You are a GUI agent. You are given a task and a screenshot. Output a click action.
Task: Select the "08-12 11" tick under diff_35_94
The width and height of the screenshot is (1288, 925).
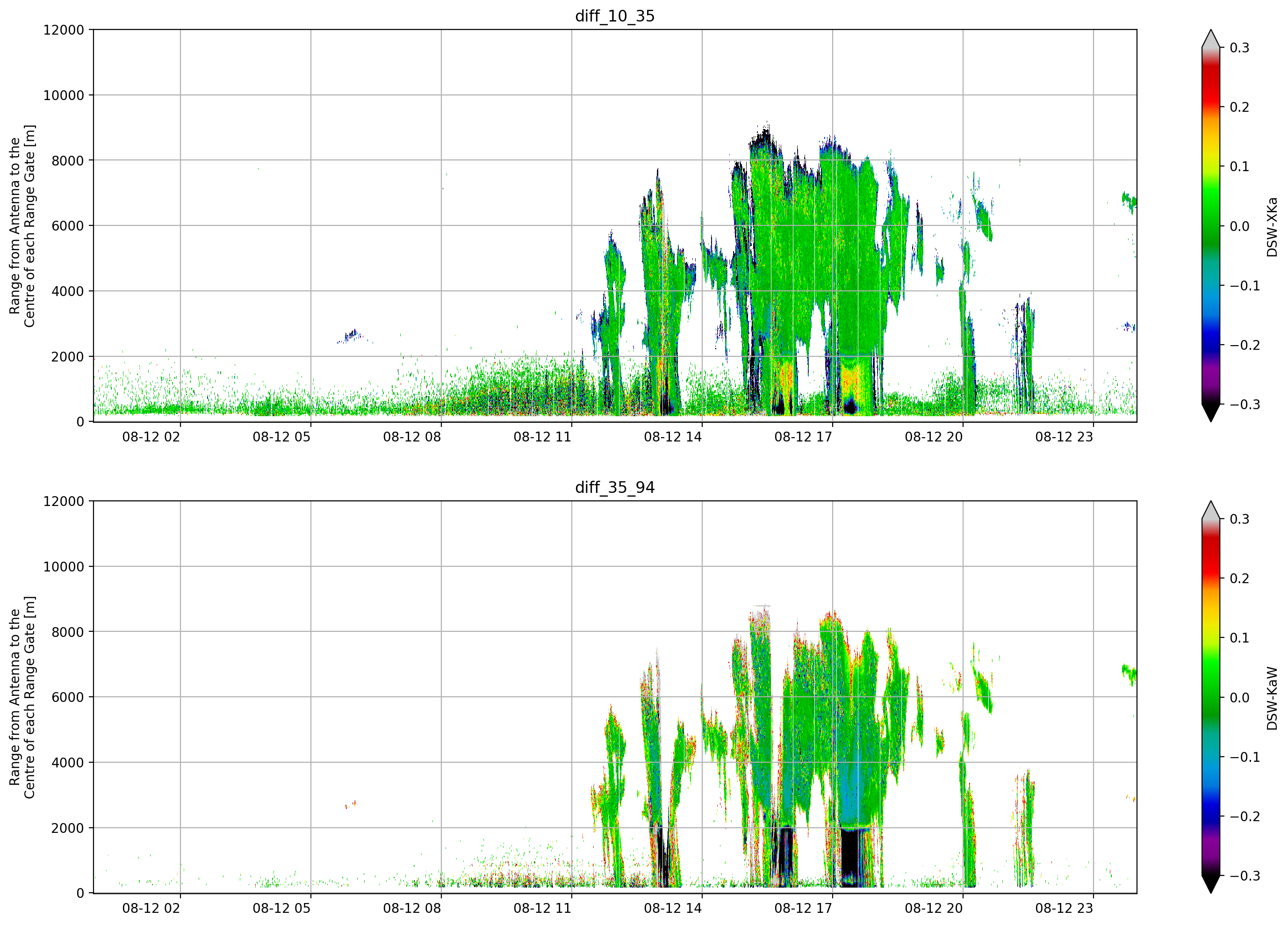542,909
